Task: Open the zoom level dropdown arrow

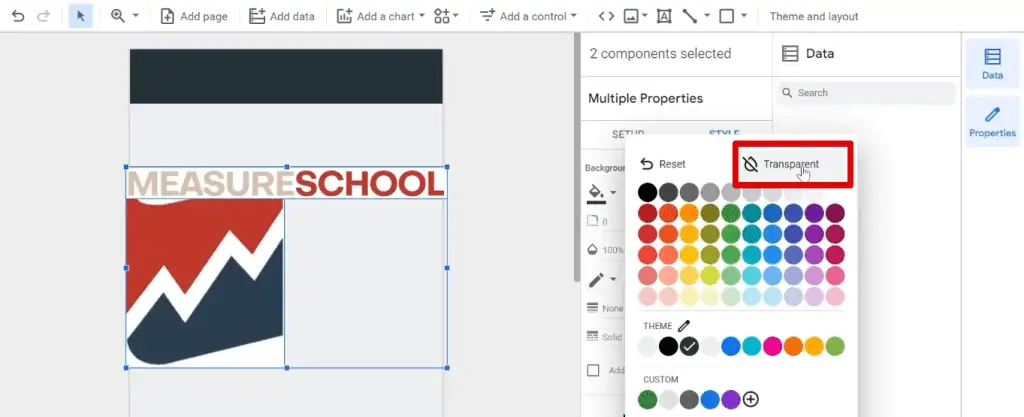Action: point(136,16)
